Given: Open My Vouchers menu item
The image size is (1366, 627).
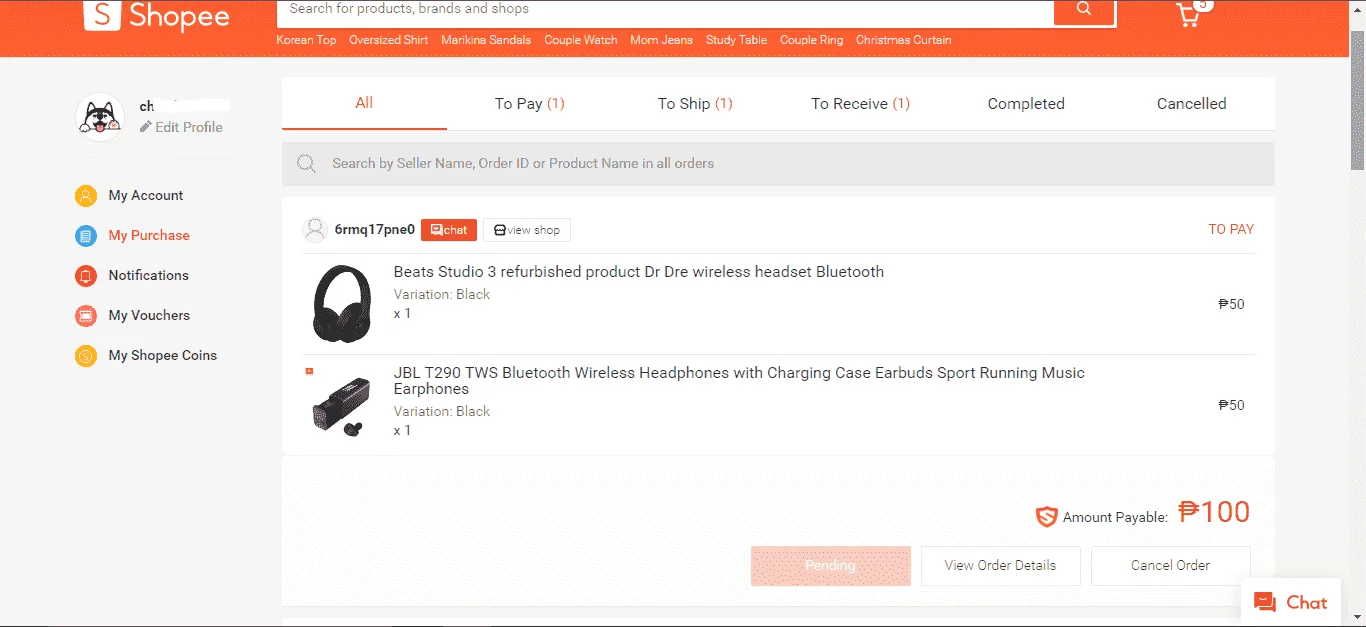Looking at the screenshot, I should pyautogui.click(x=149, y=315).
